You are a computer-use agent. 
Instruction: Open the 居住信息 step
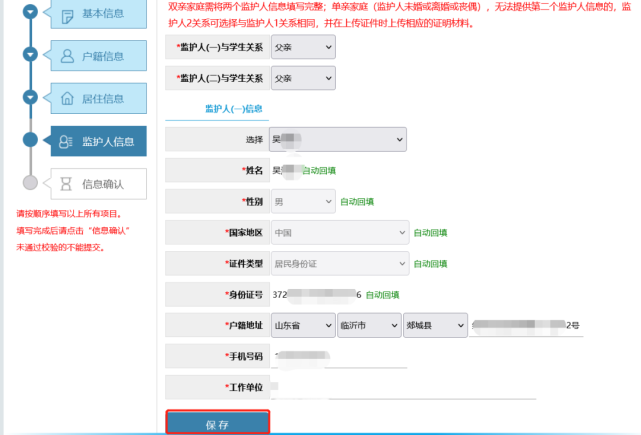click(99, 99)
